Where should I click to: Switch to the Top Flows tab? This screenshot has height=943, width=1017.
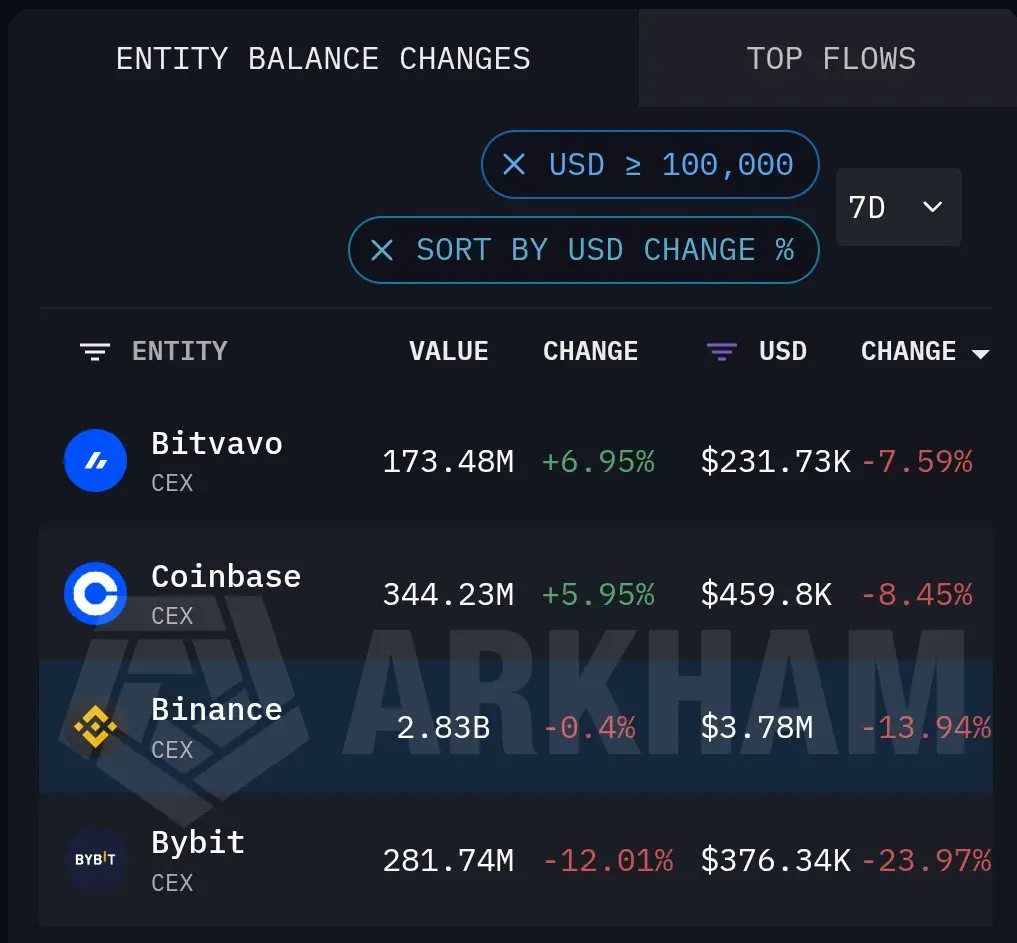point(830,58)
